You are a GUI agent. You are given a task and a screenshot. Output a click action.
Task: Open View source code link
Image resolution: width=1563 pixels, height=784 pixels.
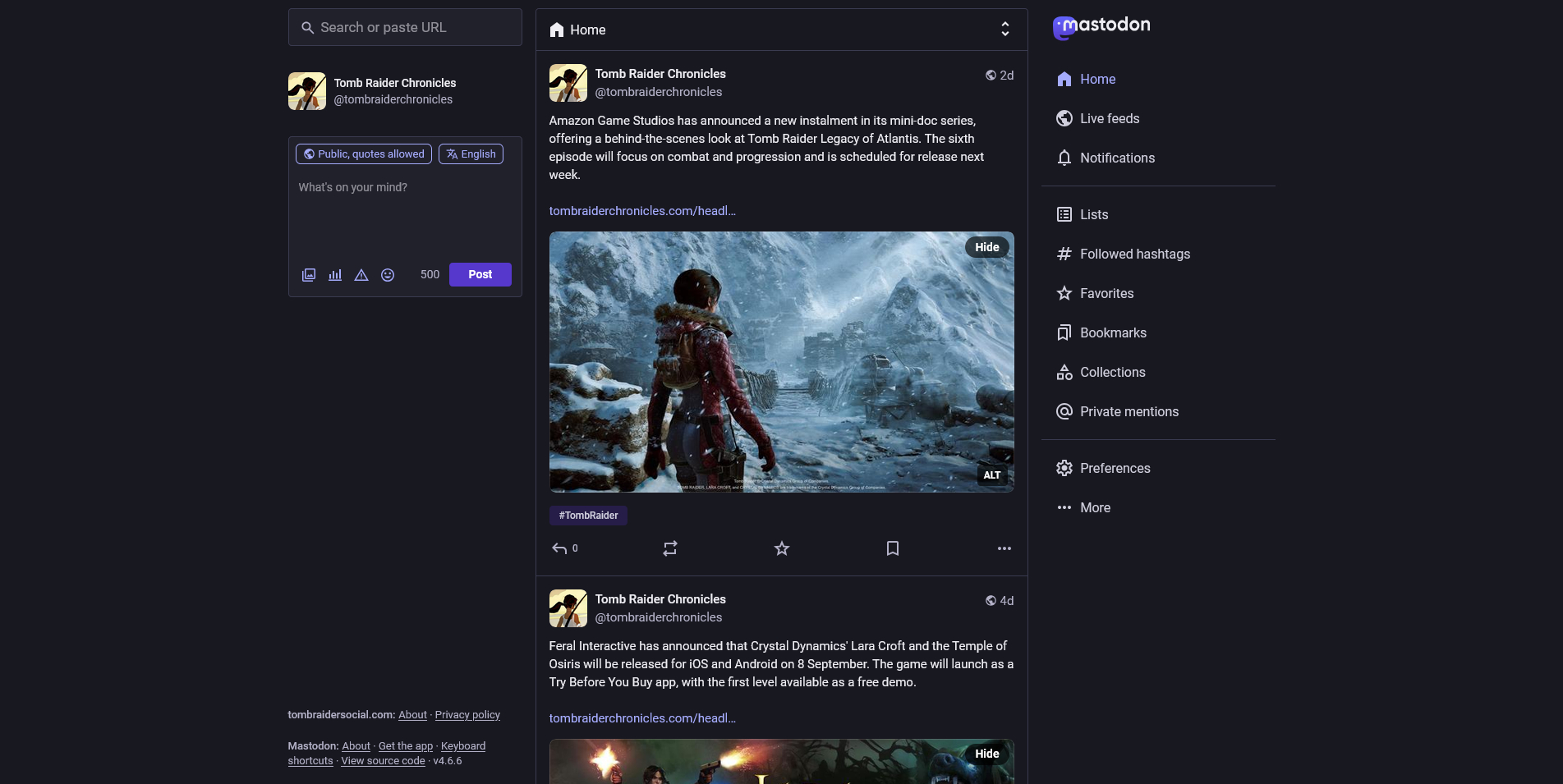coord(384,761)
